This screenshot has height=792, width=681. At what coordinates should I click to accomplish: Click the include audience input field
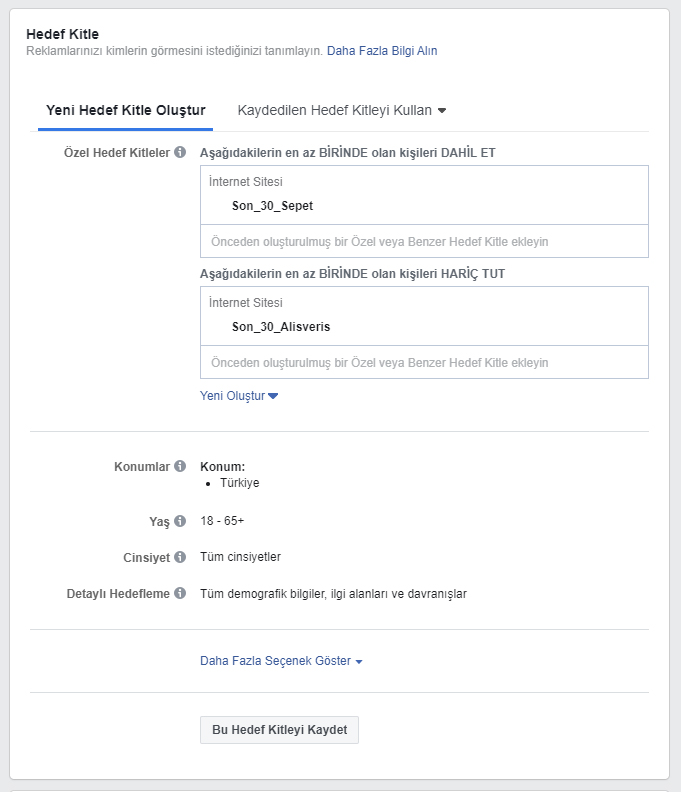pyautogui.click(x=424, y=241)
